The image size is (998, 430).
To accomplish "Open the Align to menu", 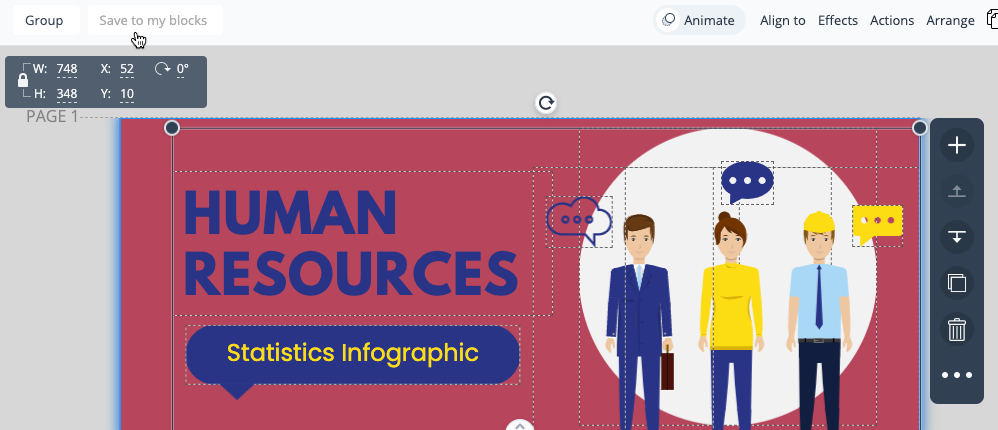I will click(782, 20).
